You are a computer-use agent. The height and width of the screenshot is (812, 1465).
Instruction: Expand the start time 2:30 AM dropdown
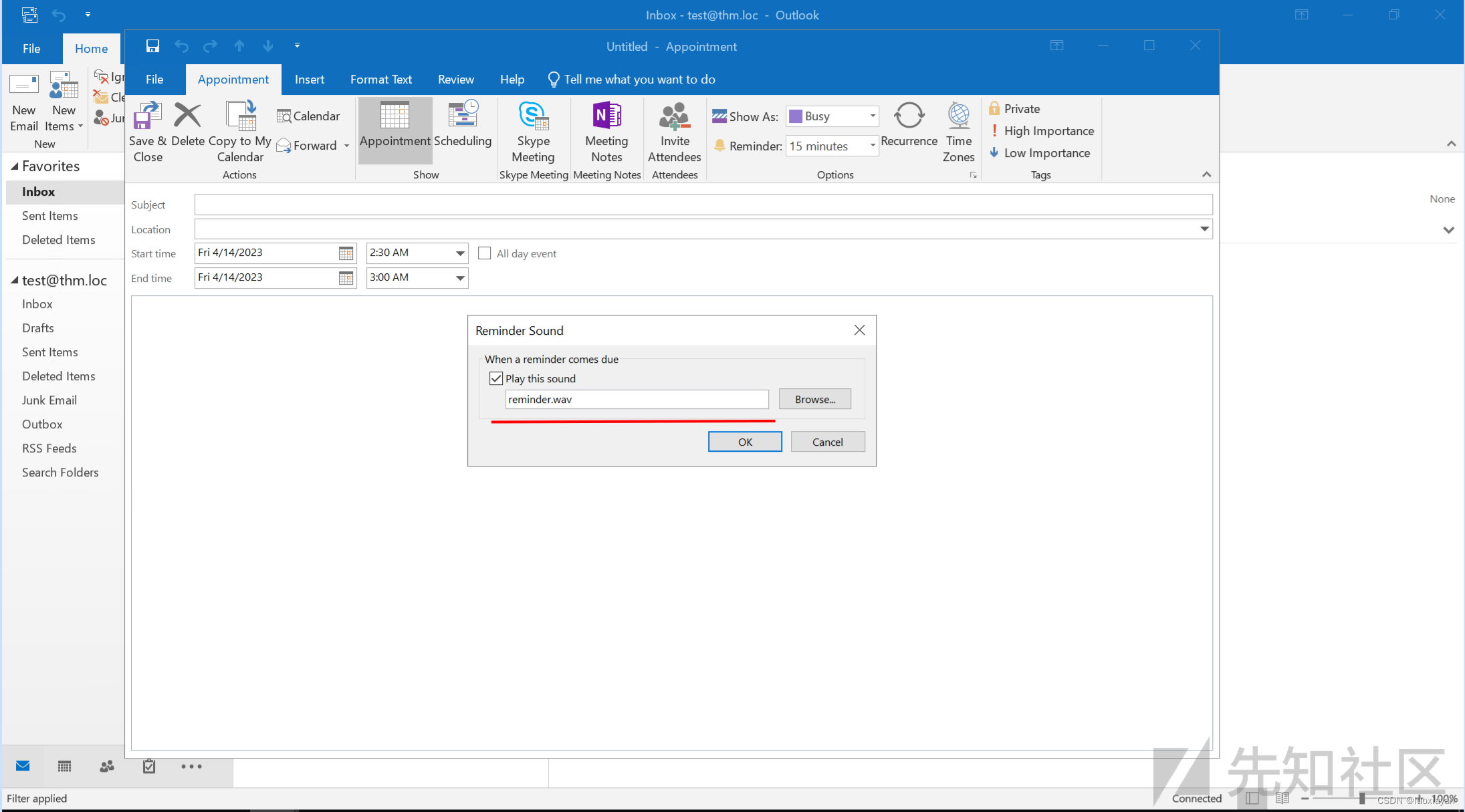460,253
